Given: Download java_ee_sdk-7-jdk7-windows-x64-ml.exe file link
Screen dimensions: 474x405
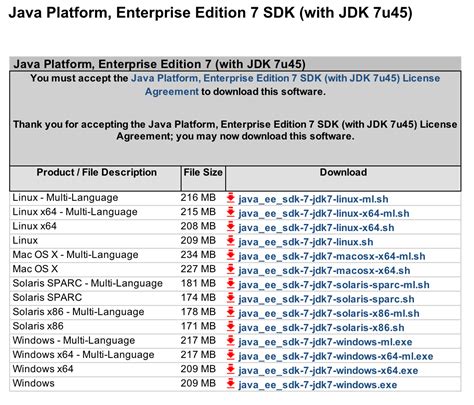Looking at the screenshot, I should pyautogui.click(x=336, y=357).
